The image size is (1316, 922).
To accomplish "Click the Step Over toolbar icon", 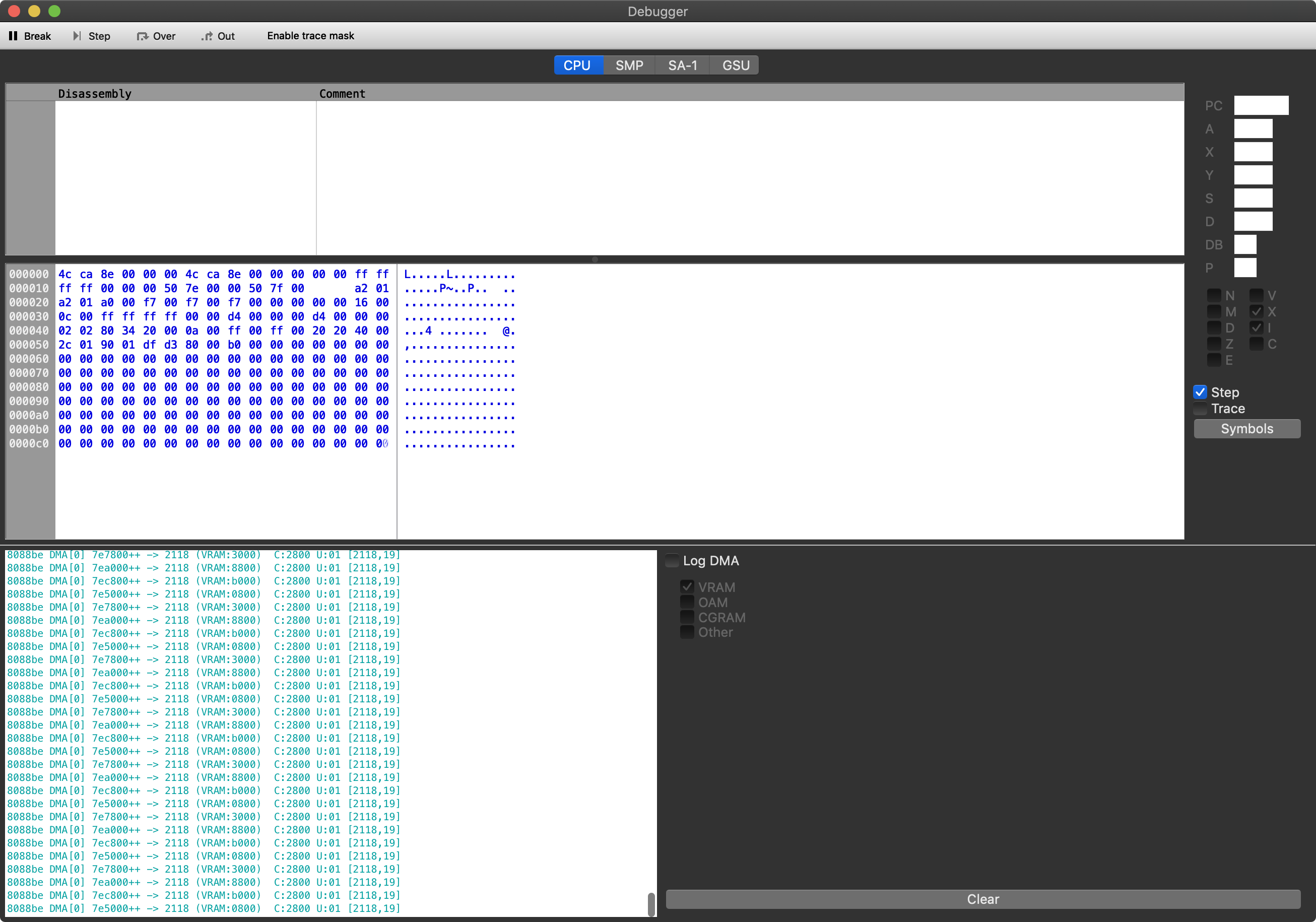I will [x=142, y=36].
